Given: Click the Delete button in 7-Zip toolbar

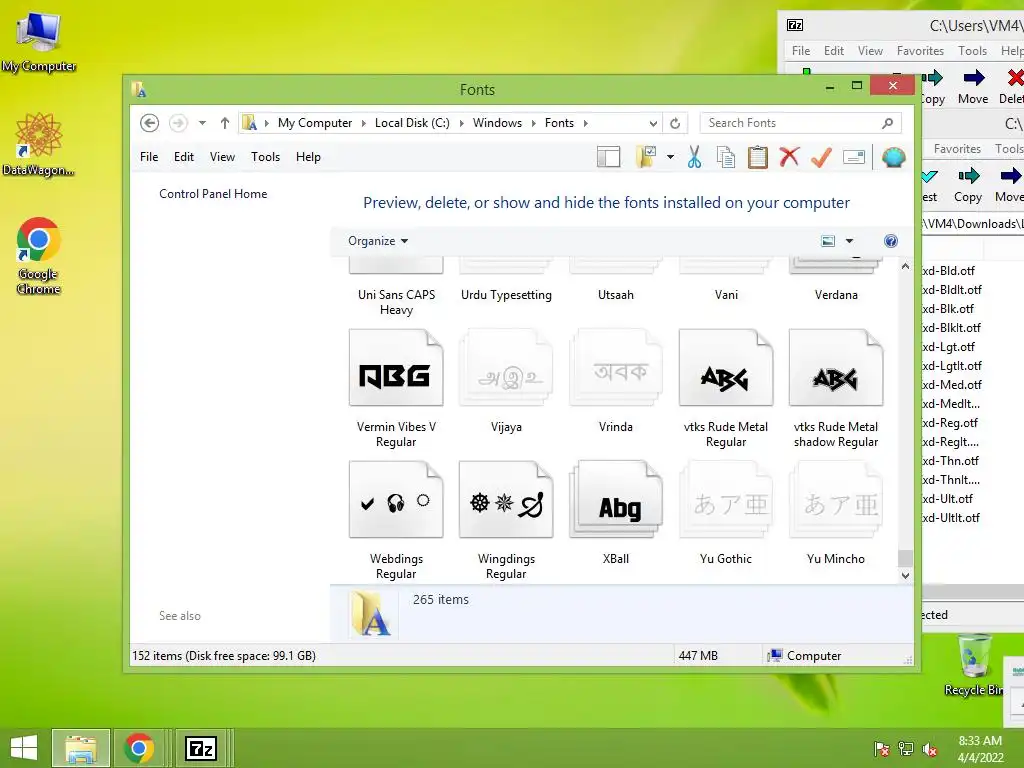Looking at the screenshot, I should point(1013,86).
